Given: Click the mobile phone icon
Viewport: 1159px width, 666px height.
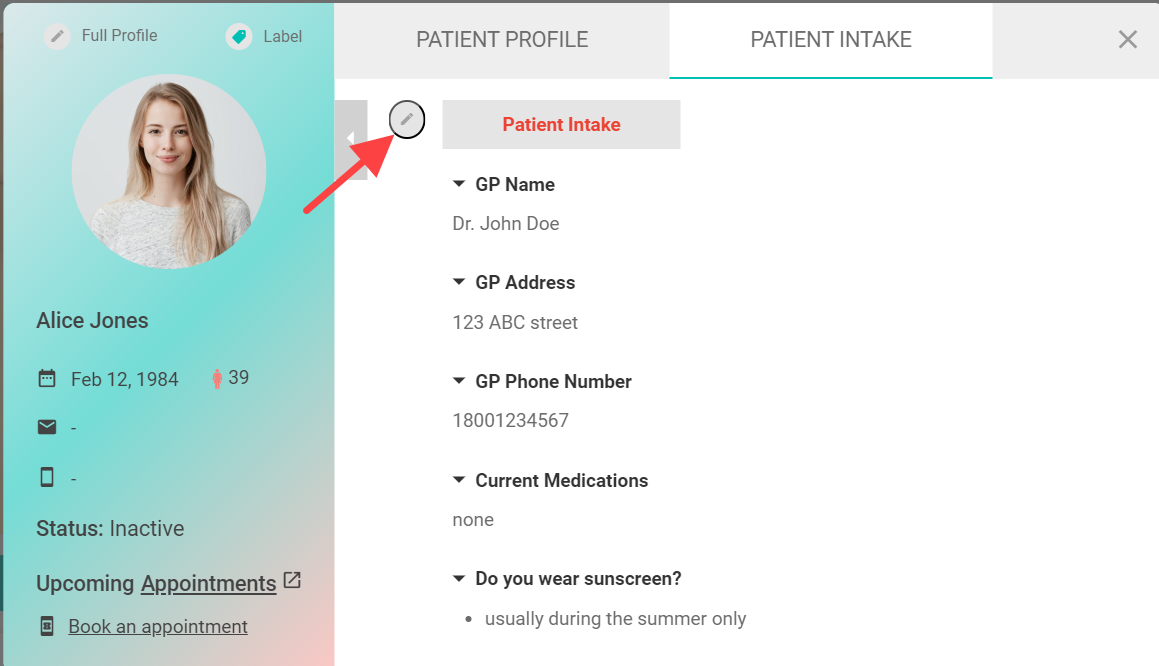Looking at the screenshot, I should pyautogui.click(x=47, y=478).
